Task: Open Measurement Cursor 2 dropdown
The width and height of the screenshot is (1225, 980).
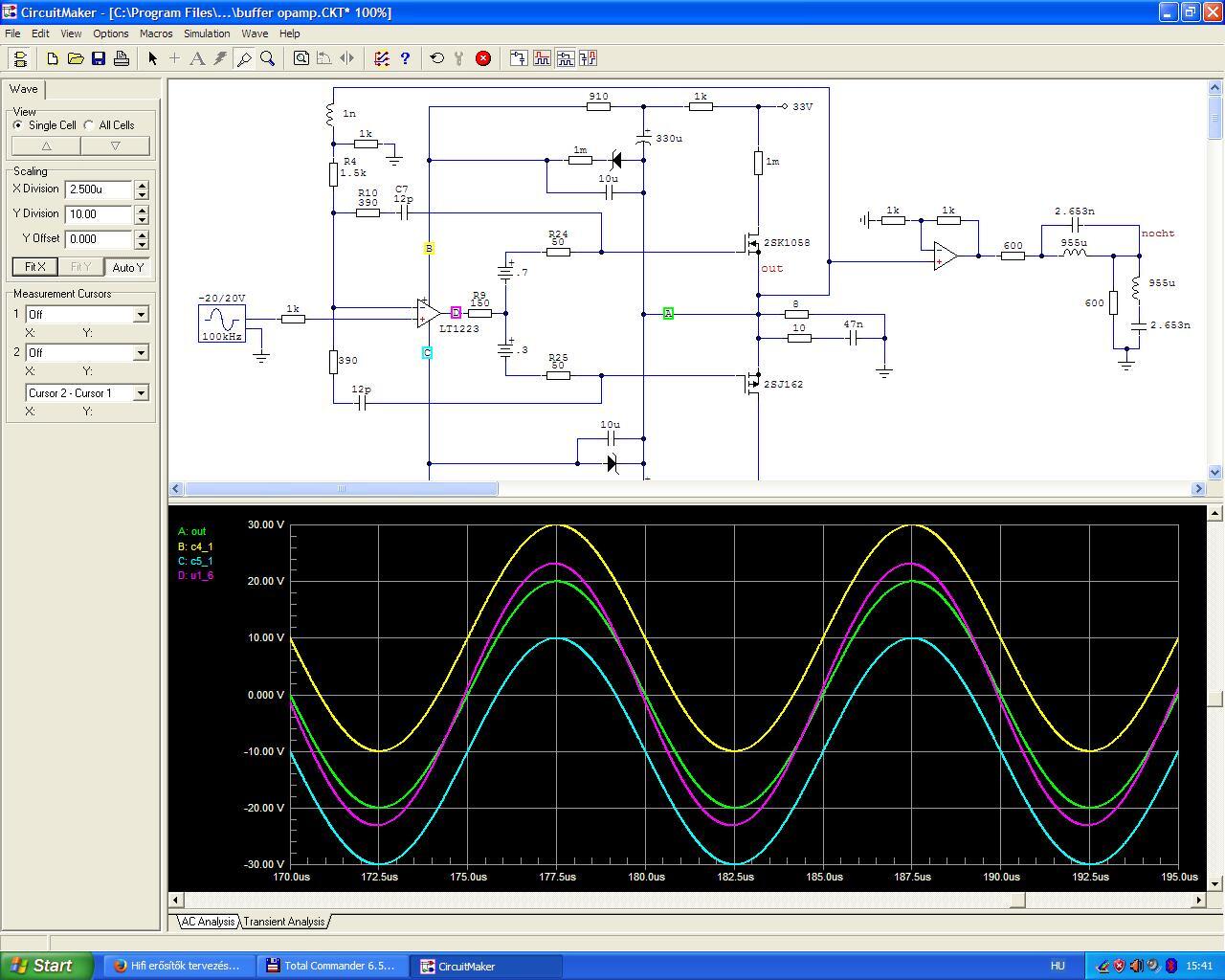Action: [141, 353]
